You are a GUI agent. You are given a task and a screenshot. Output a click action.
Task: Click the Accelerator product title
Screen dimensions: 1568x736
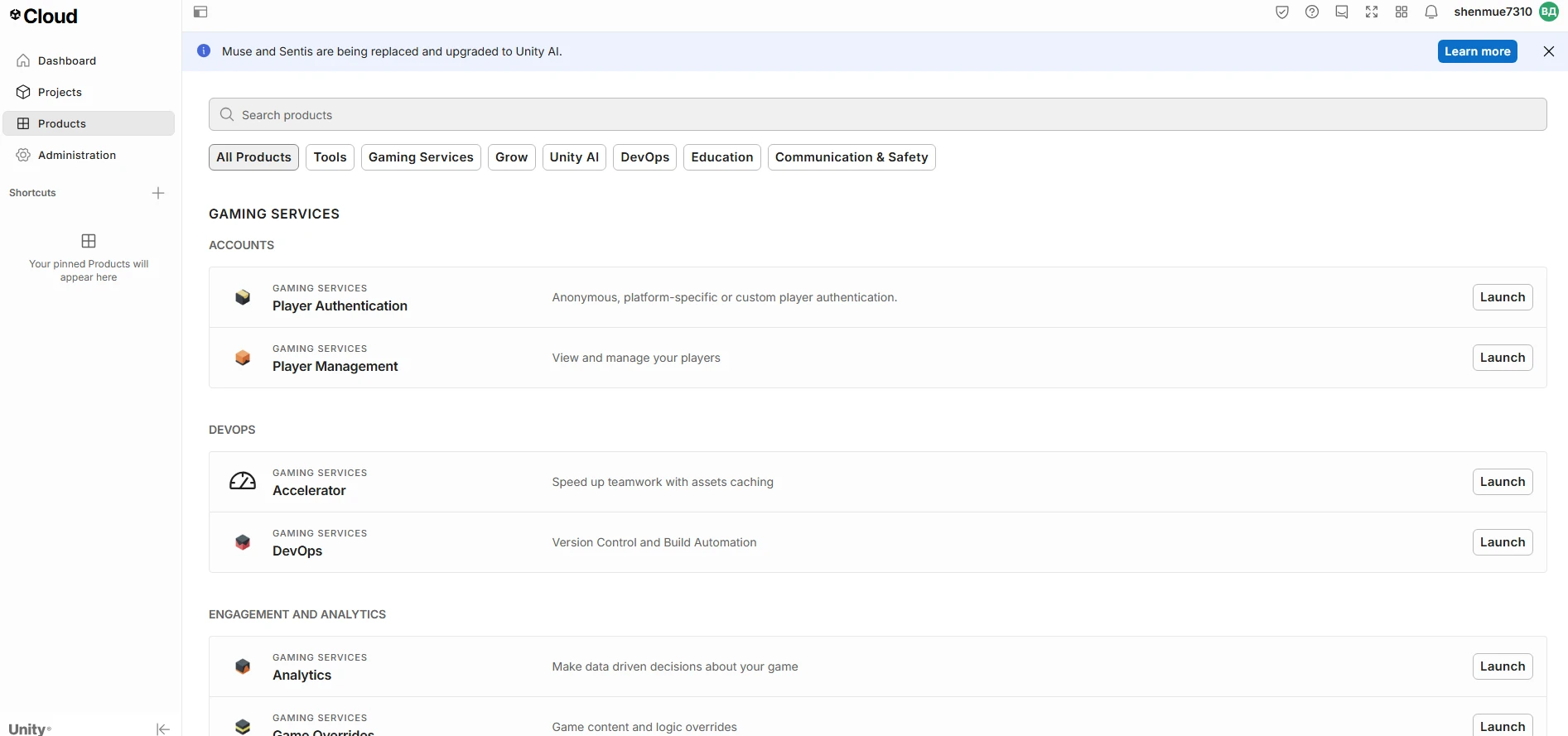[x=309, y=490]
